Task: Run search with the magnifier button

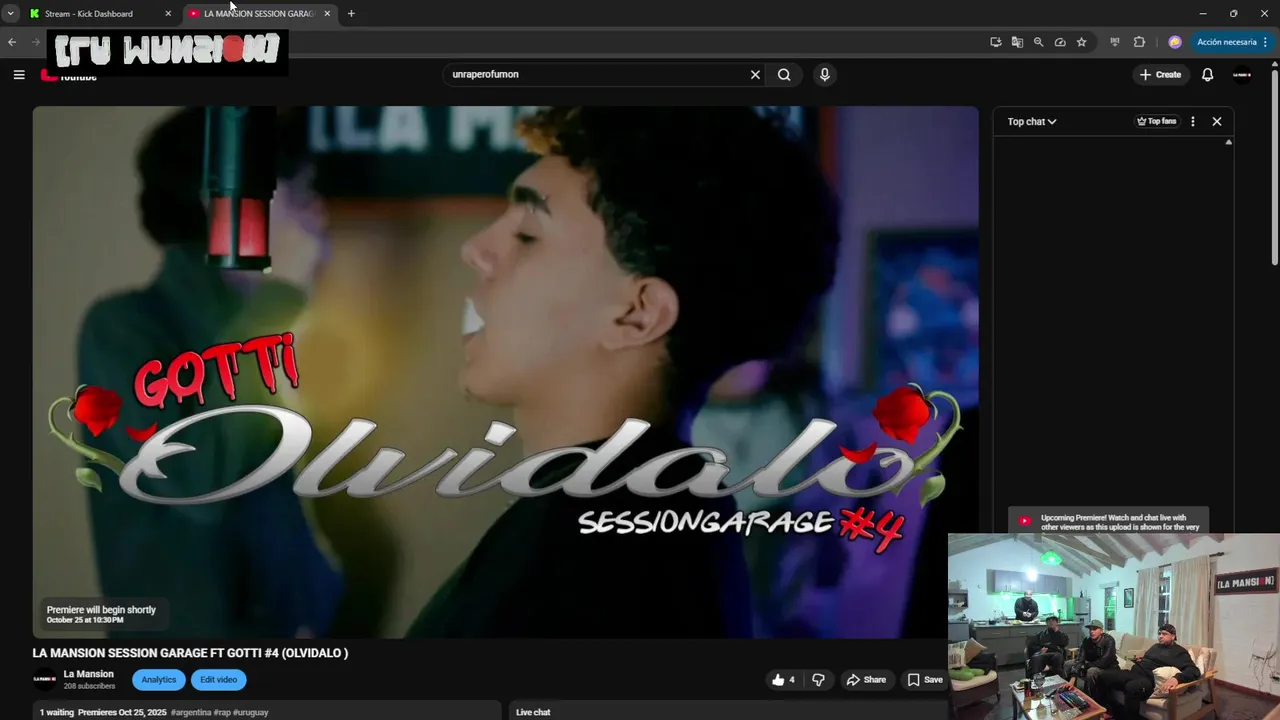Action: 784,75
